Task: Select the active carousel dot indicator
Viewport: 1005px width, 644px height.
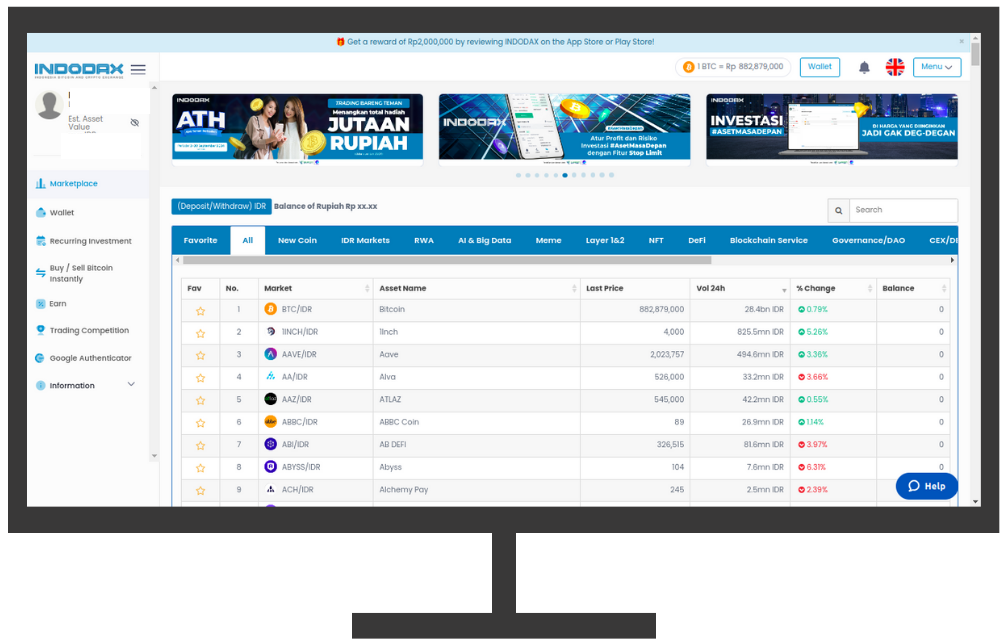Action: [565, 175]
